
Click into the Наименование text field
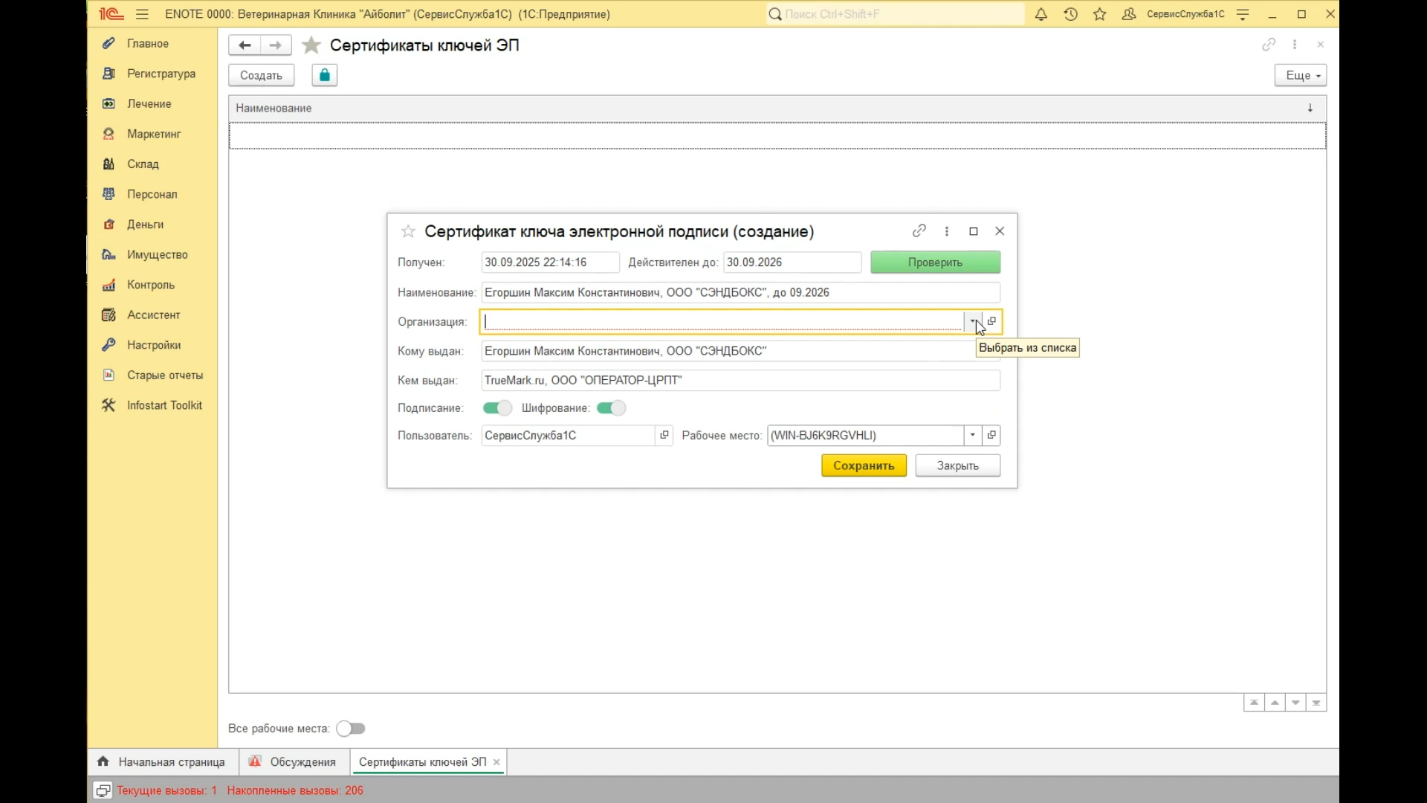click(739, 293)
